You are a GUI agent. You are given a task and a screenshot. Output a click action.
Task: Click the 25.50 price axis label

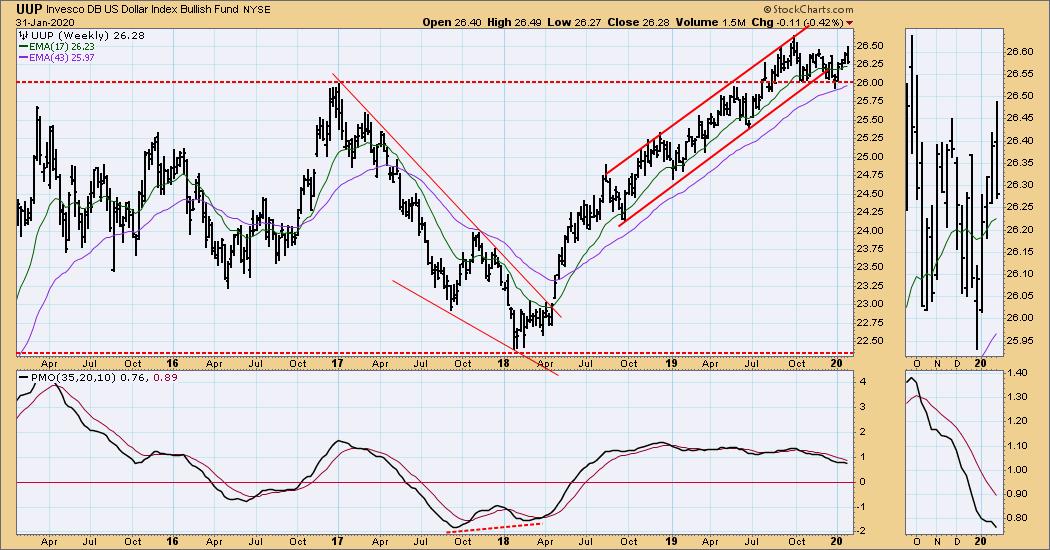[870, 120]
